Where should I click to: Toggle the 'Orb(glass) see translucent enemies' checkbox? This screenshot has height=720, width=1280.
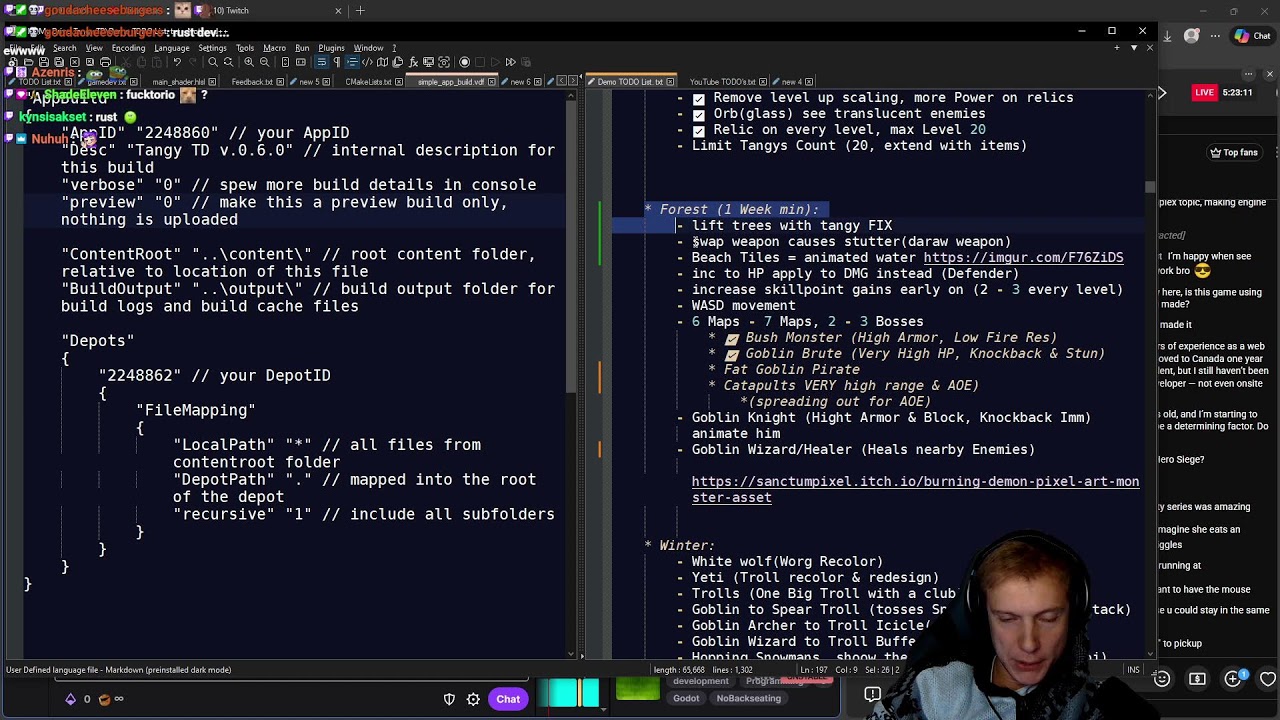(699, 114)
